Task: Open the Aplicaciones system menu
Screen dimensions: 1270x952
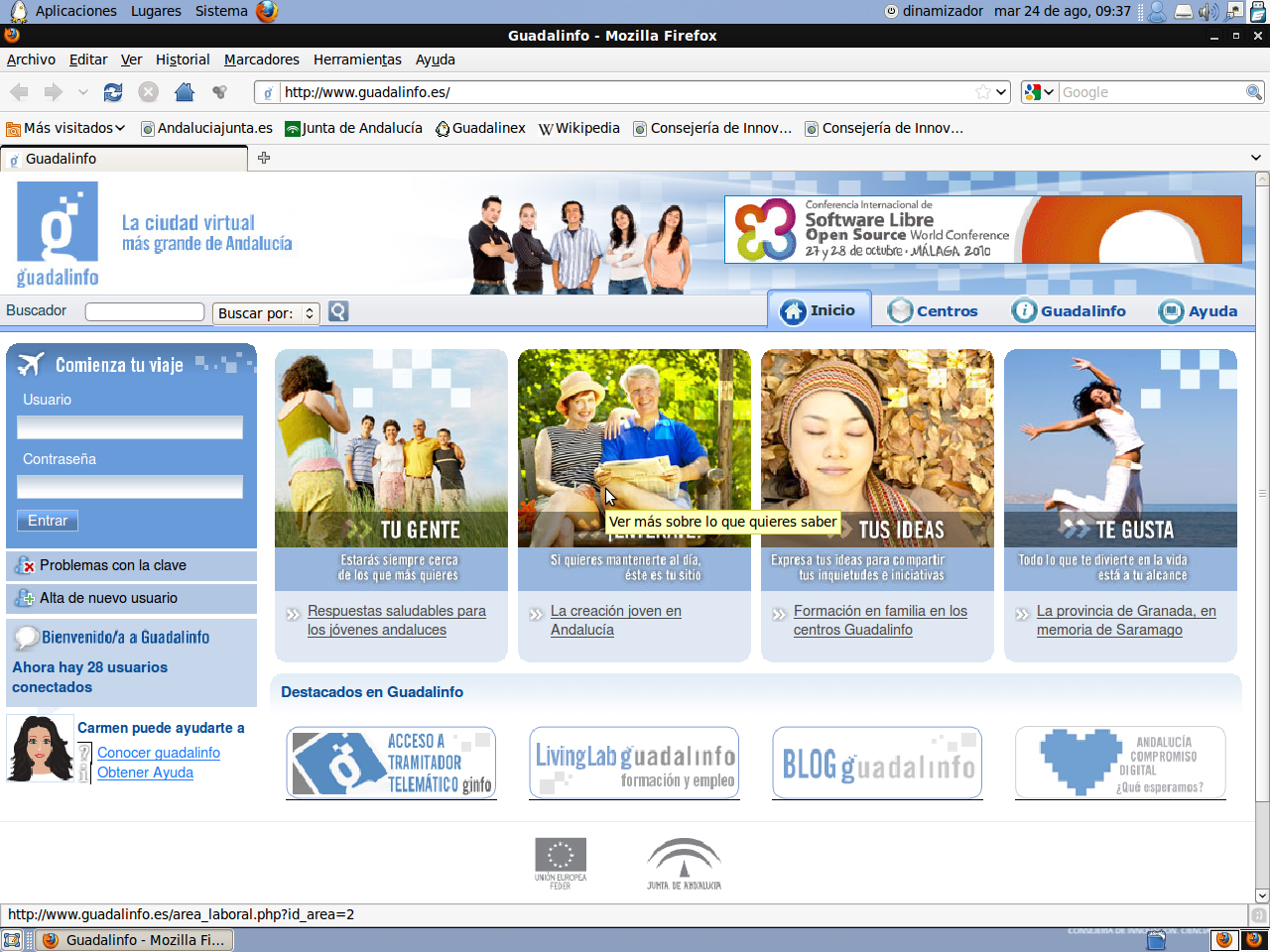Action: pos(76,11)
